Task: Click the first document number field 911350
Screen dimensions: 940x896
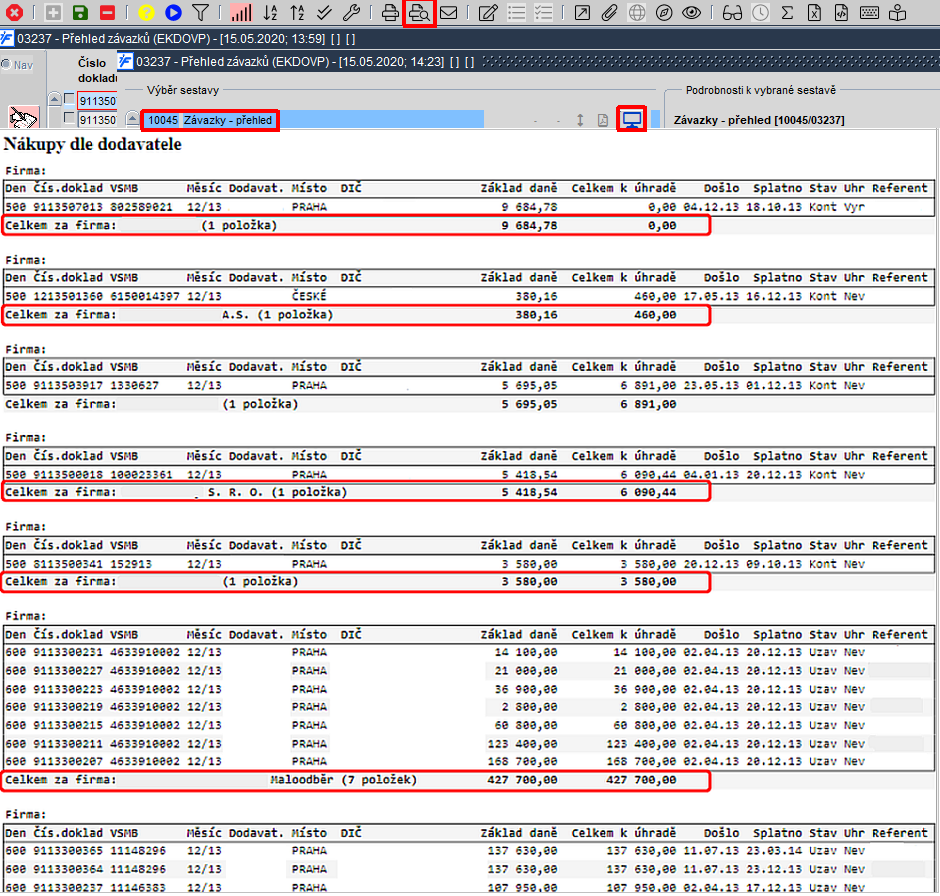Action: pyautogui.click(x=97, y=101)
